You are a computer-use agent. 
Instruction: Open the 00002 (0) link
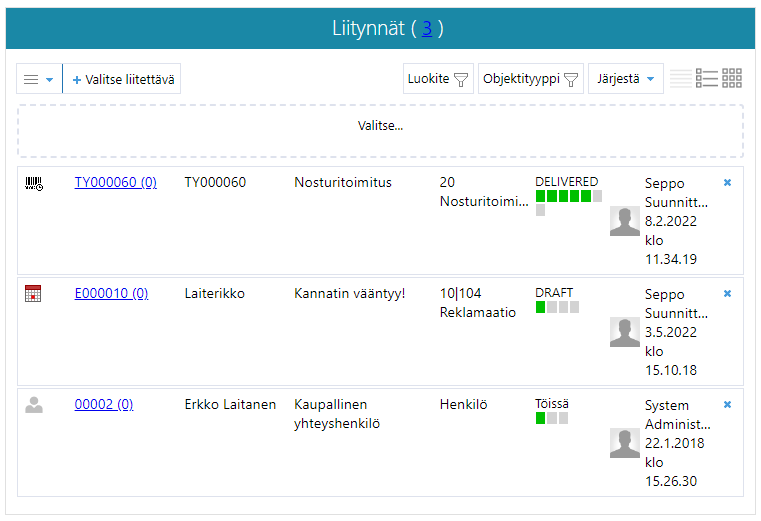(x=104, y=405)
